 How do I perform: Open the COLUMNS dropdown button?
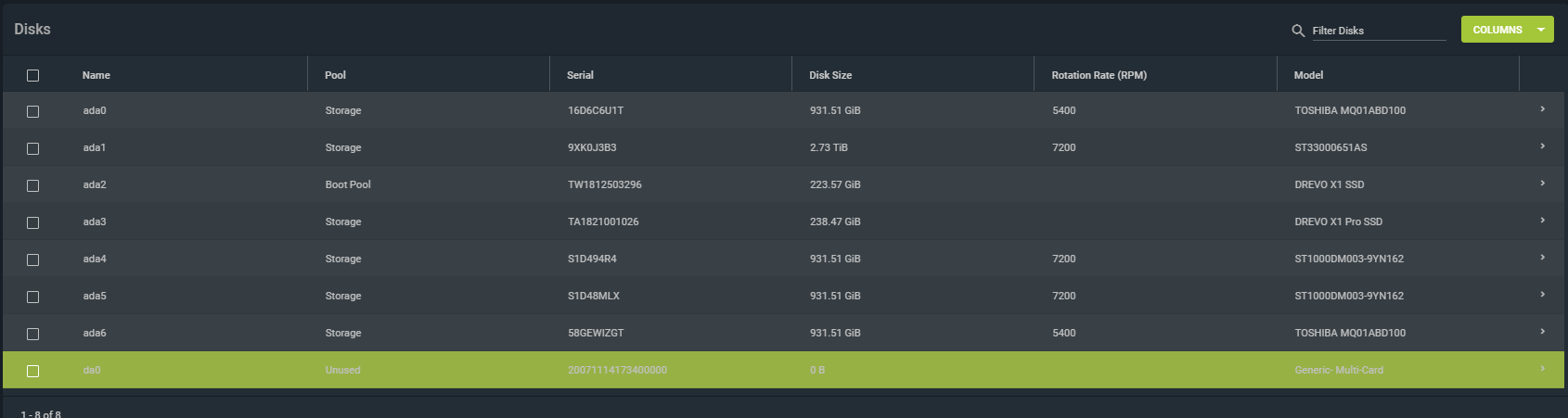coord(1507,30)
